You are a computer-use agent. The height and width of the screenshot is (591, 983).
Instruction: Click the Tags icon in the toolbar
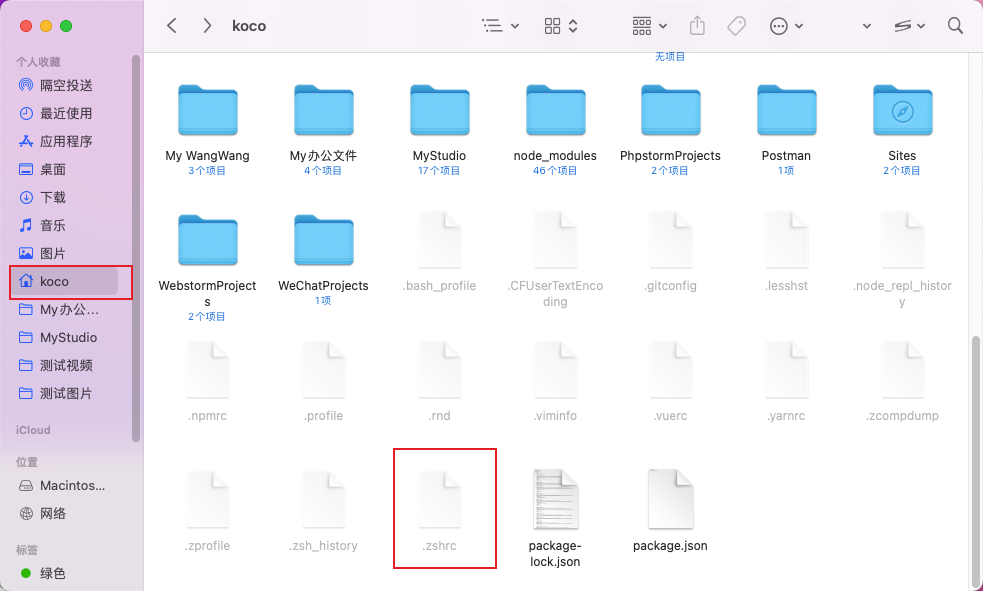736,25
